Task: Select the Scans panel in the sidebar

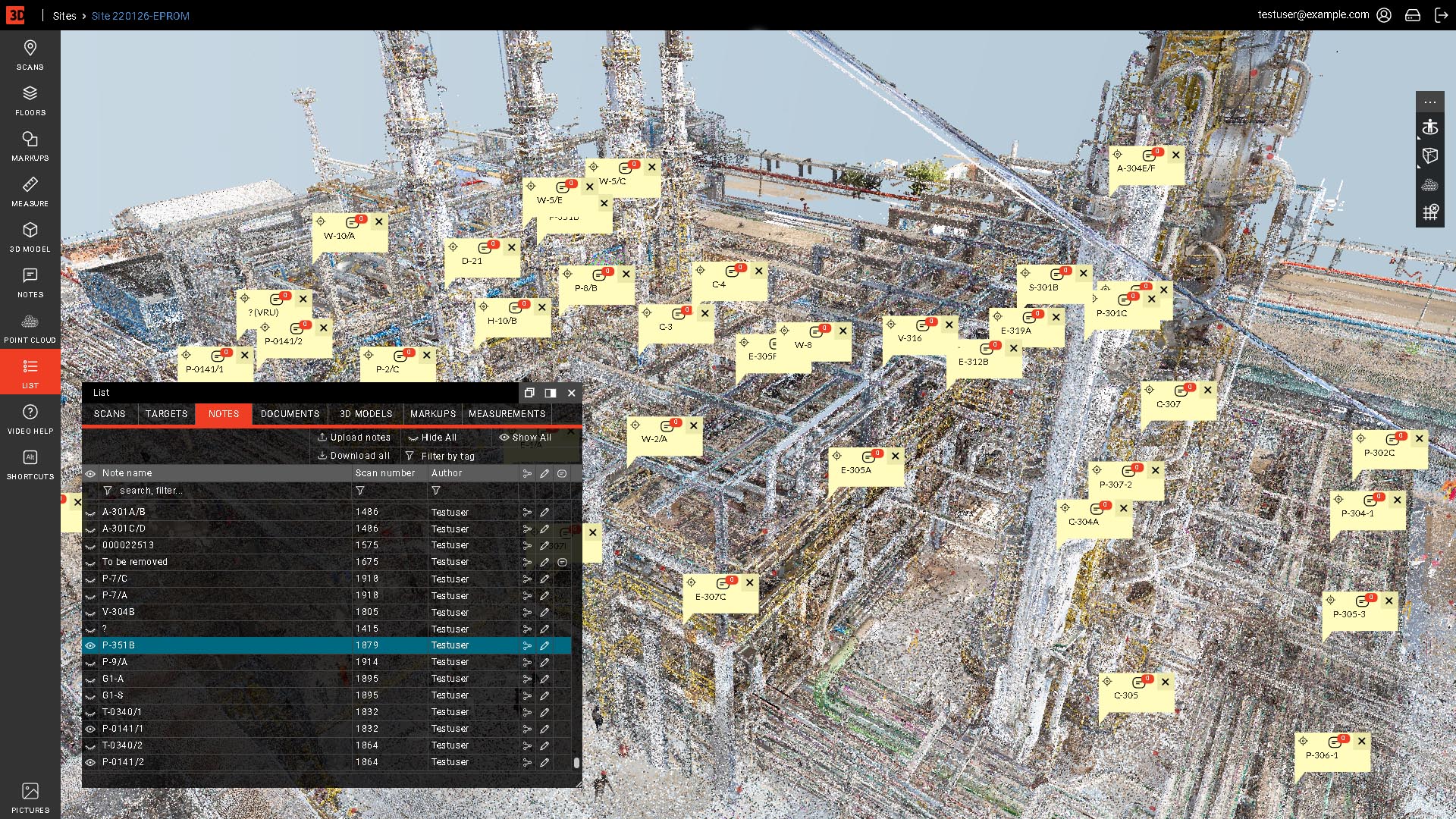Action: [x=30, y=55]
